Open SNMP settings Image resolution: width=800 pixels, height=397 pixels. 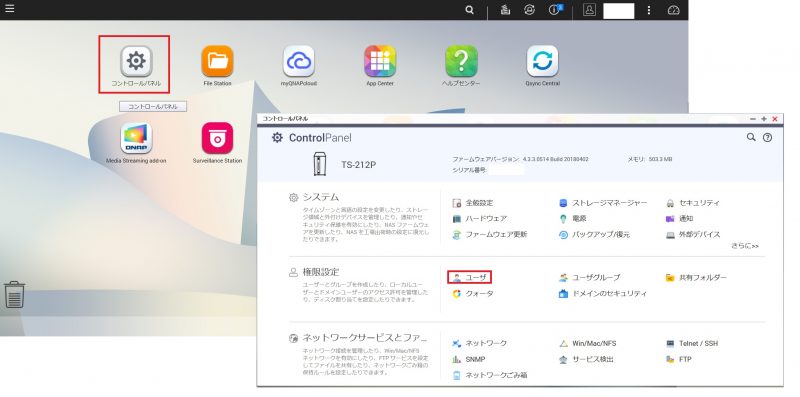coord(469,359)
